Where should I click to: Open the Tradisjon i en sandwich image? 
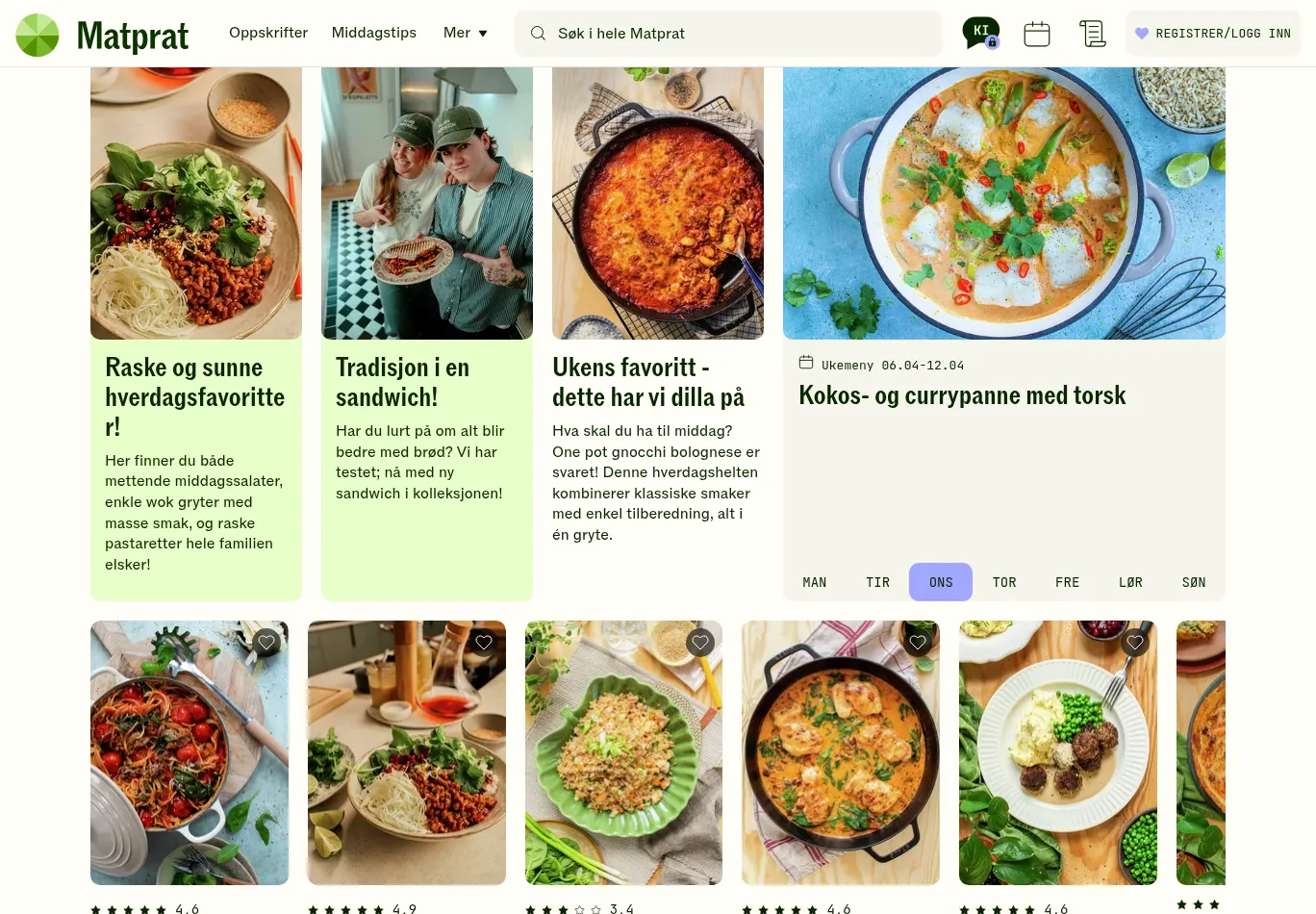427,202
